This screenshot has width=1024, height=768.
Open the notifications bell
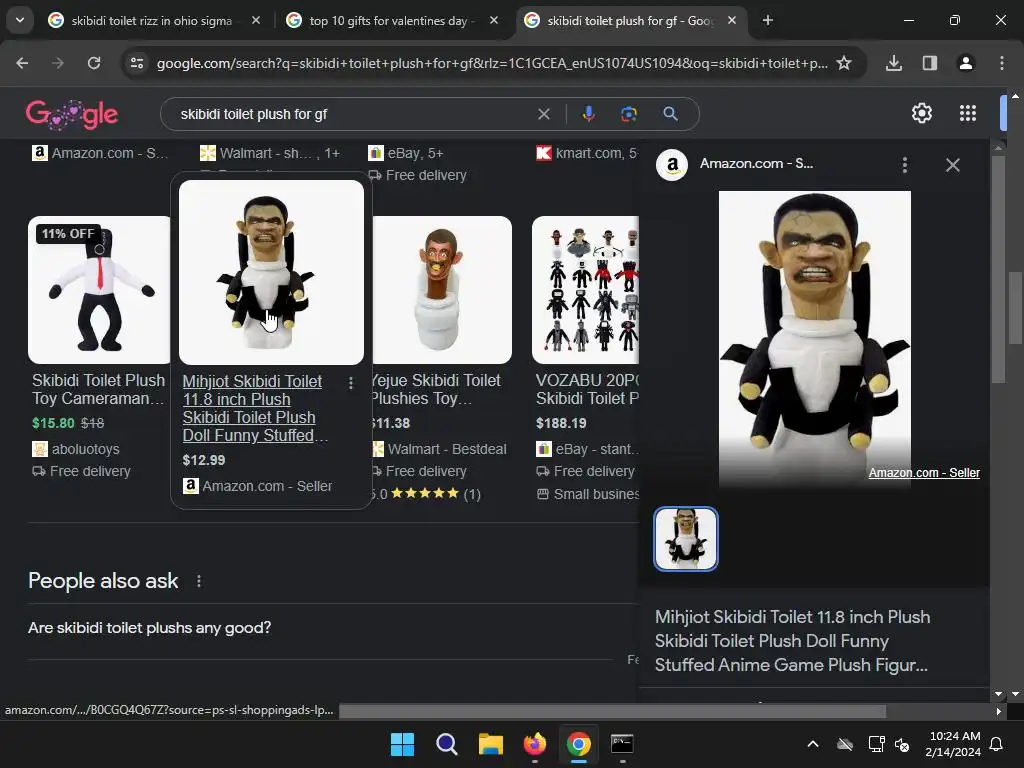[997, 744]
